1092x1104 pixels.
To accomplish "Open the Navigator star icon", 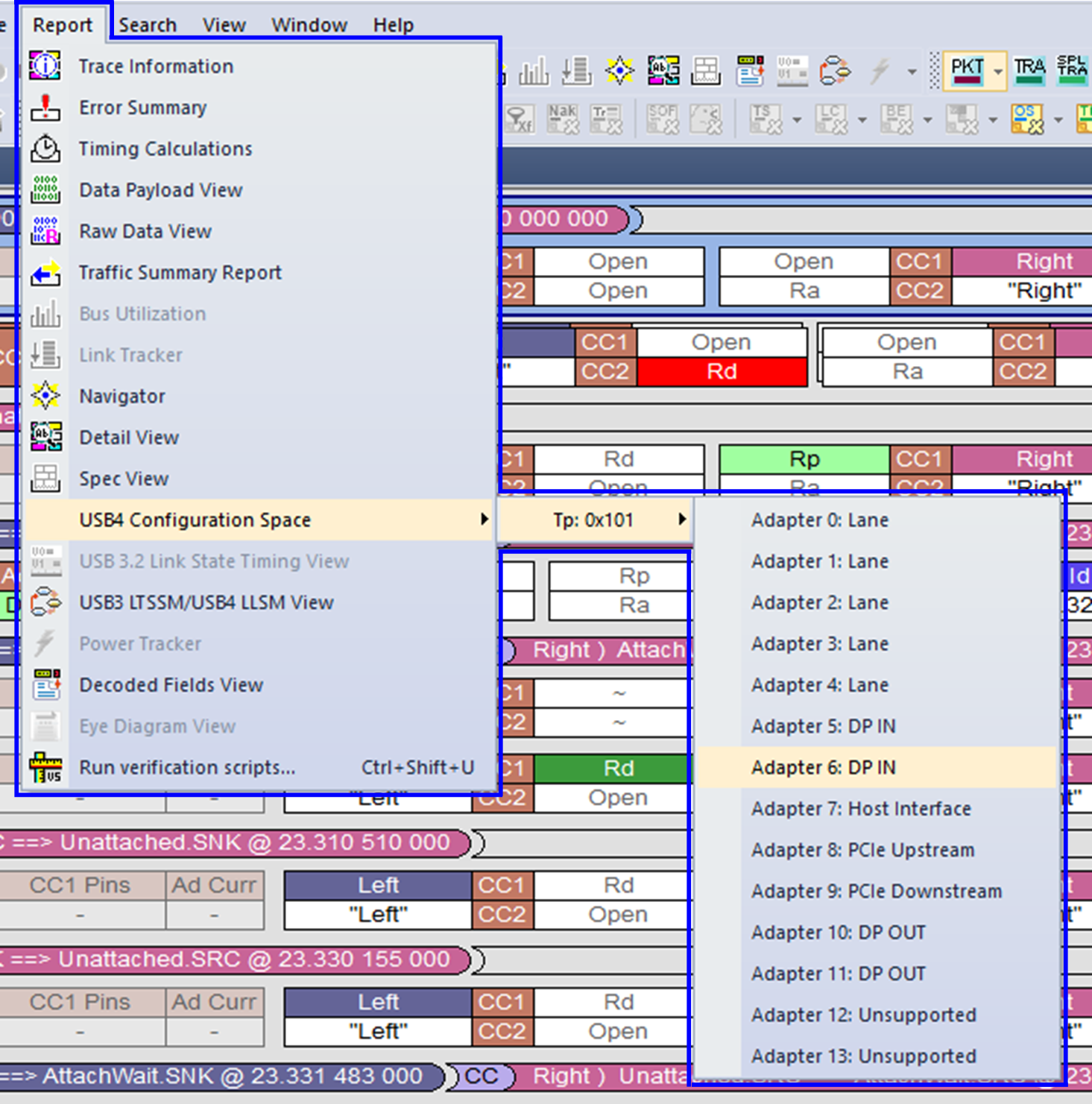I will coord(45,396).
